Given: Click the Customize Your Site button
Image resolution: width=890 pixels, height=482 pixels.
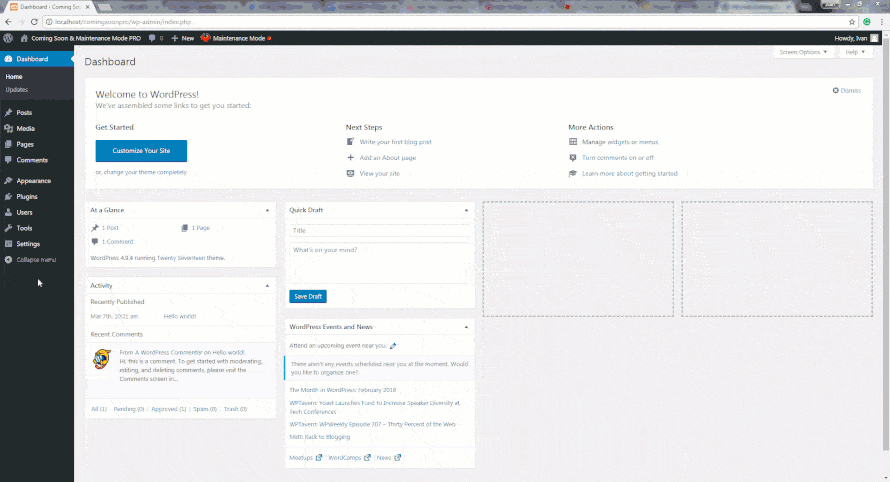Looking at the screenshot, I should point(141,150).
